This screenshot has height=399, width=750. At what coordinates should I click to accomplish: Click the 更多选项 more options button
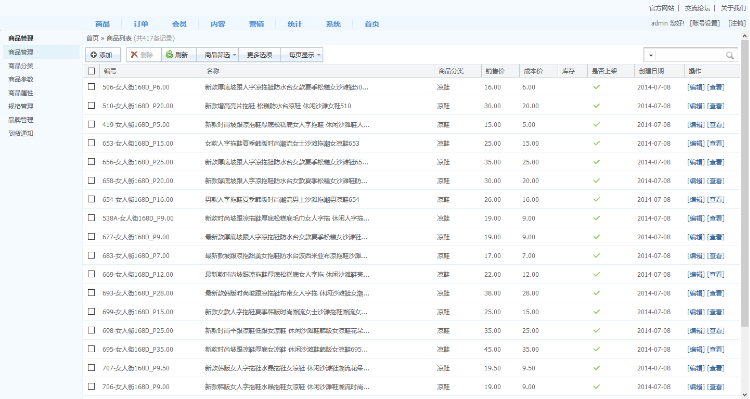[x=259, y=55]
